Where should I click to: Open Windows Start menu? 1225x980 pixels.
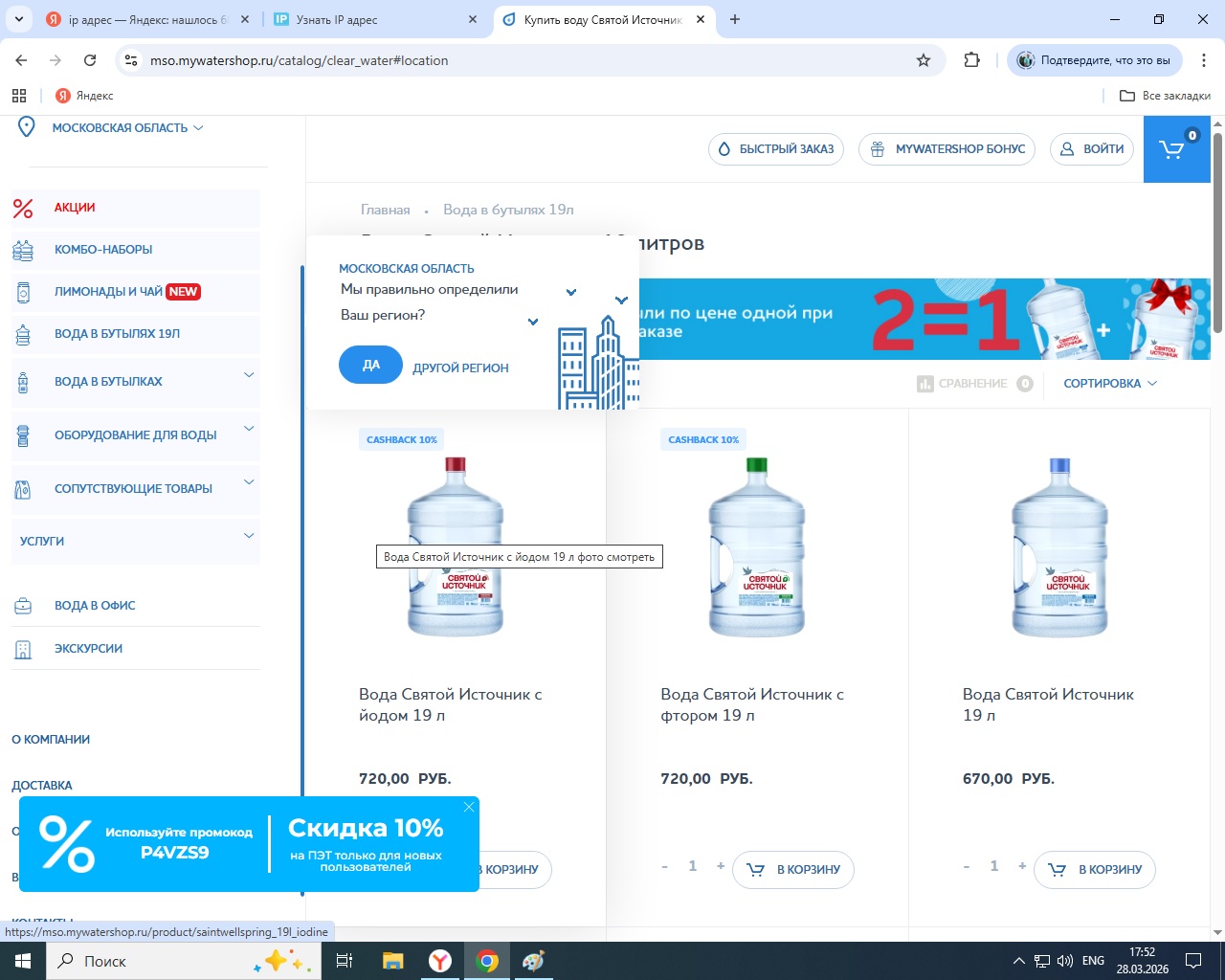23,961
